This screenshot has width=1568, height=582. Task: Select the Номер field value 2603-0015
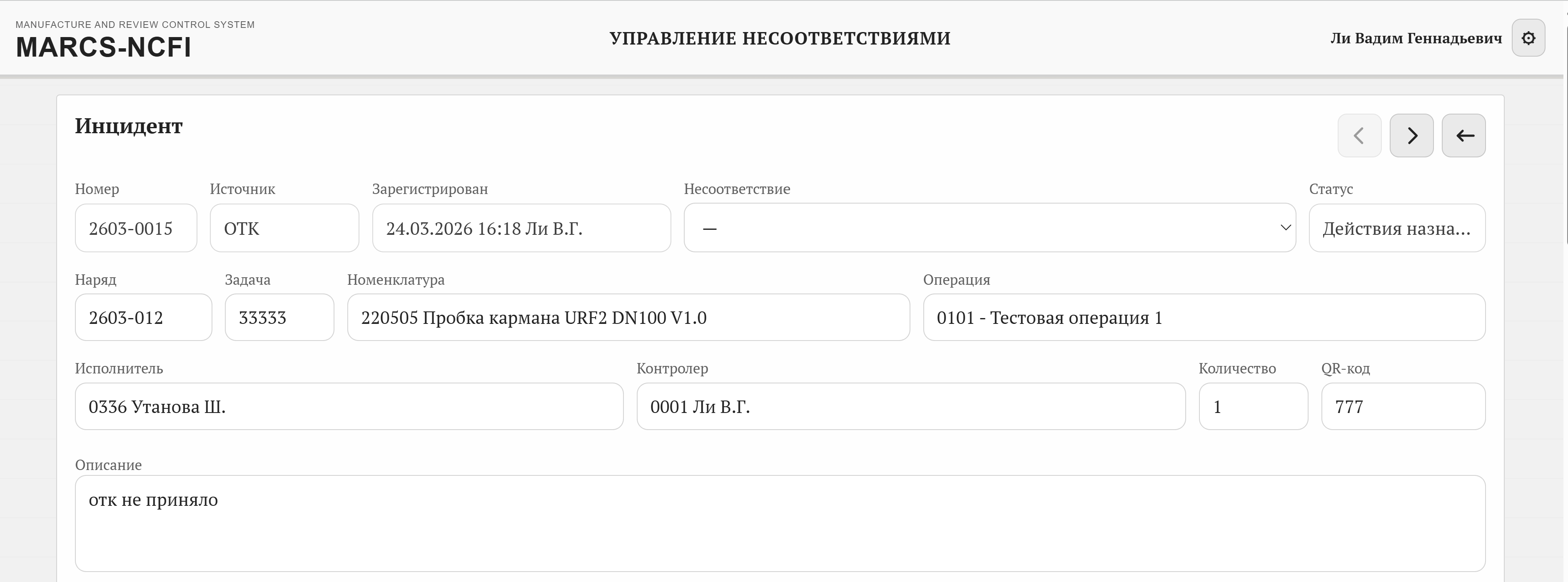(135, 228)
